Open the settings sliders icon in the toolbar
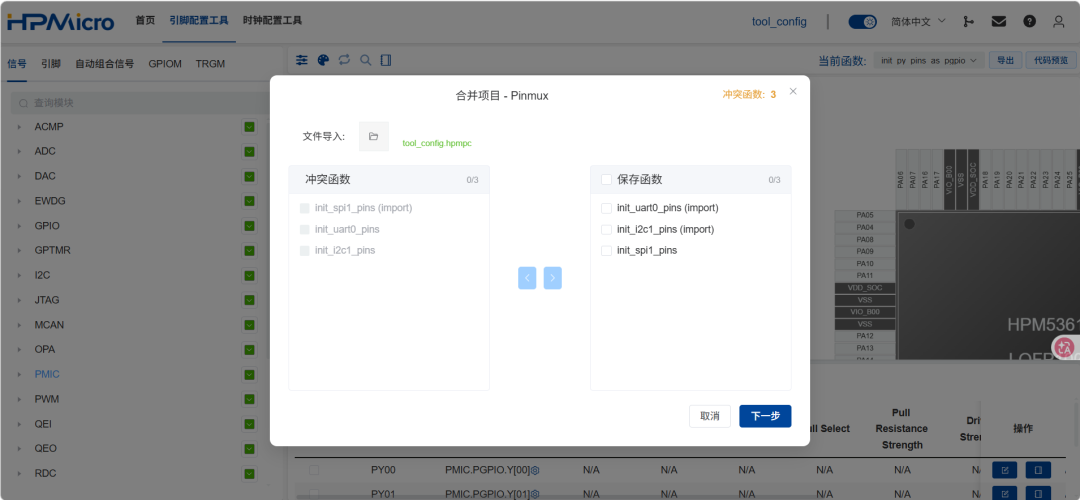 302,60
